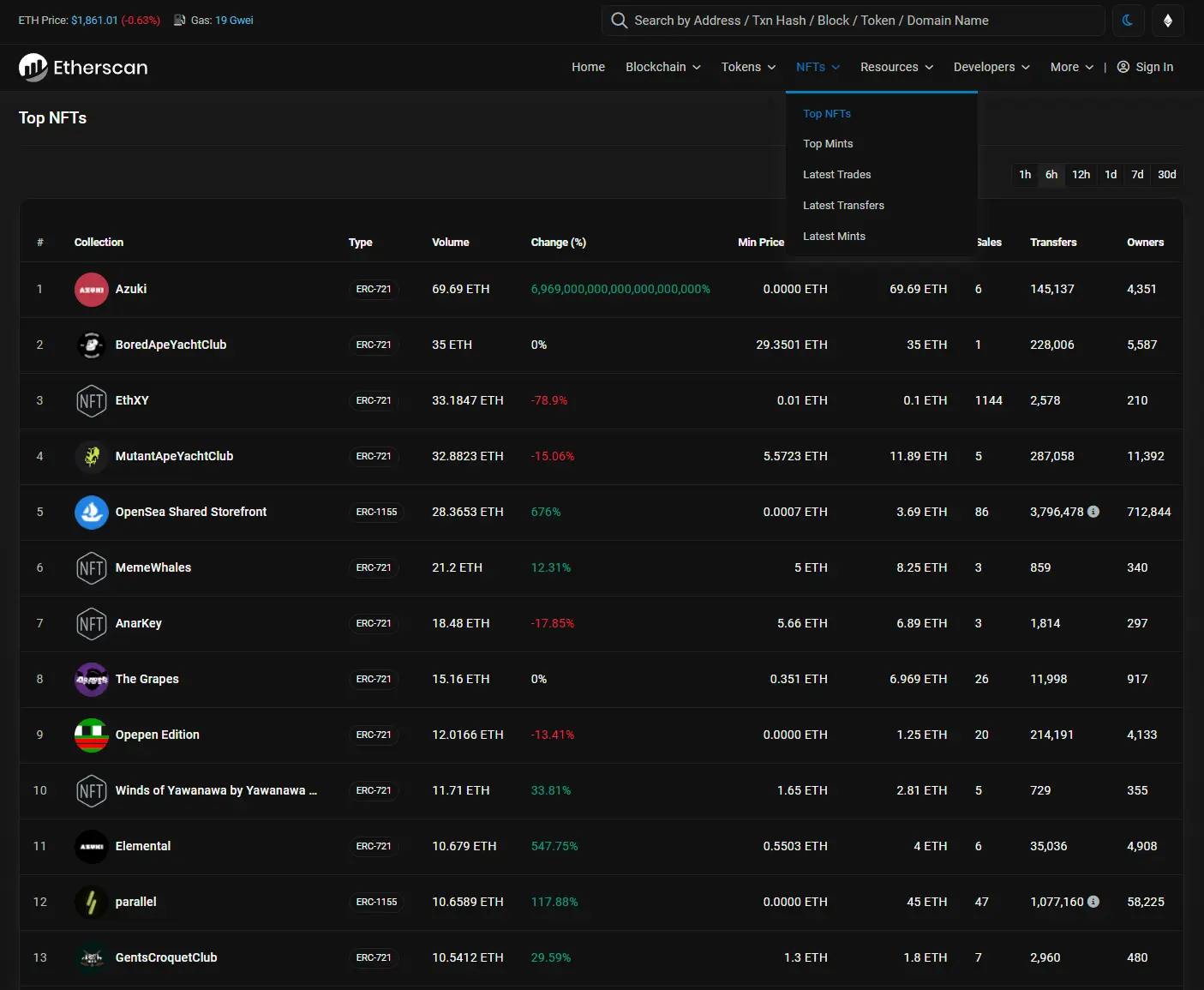
Task: Click the search magnifier icon
Action: 619,21
